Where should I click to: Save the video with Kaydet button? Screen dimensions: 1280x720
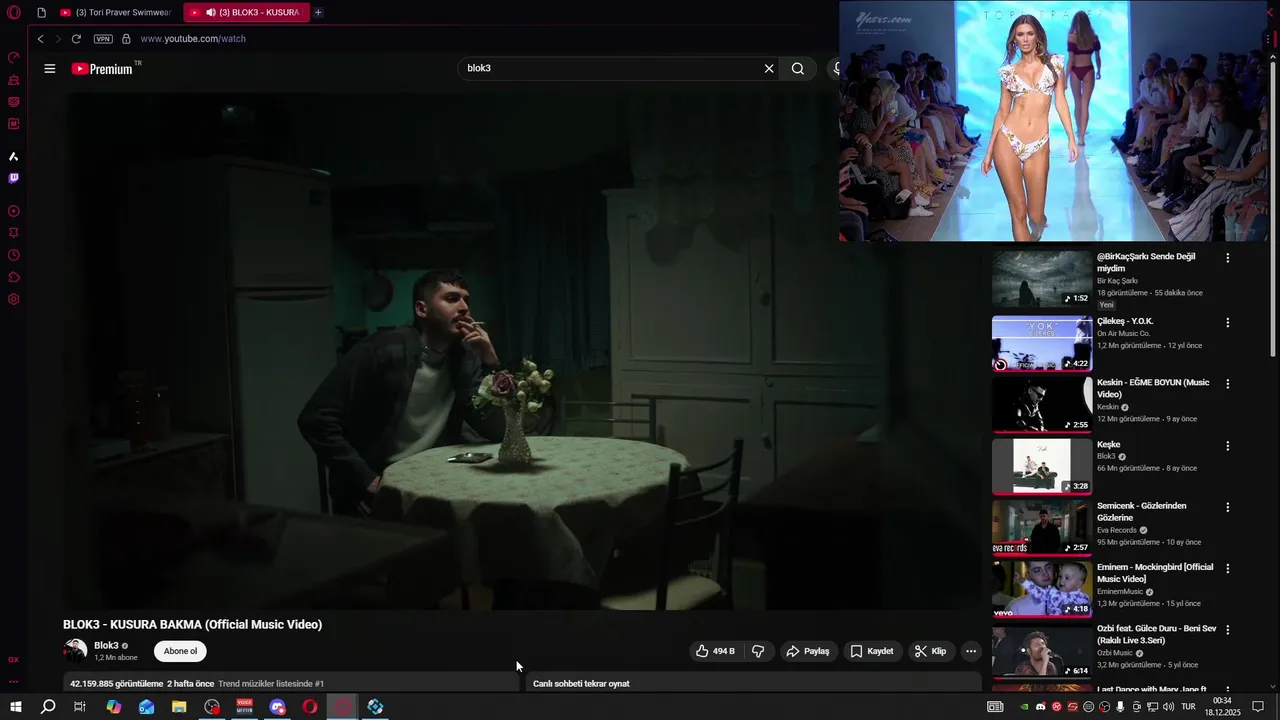click(872, 651)
